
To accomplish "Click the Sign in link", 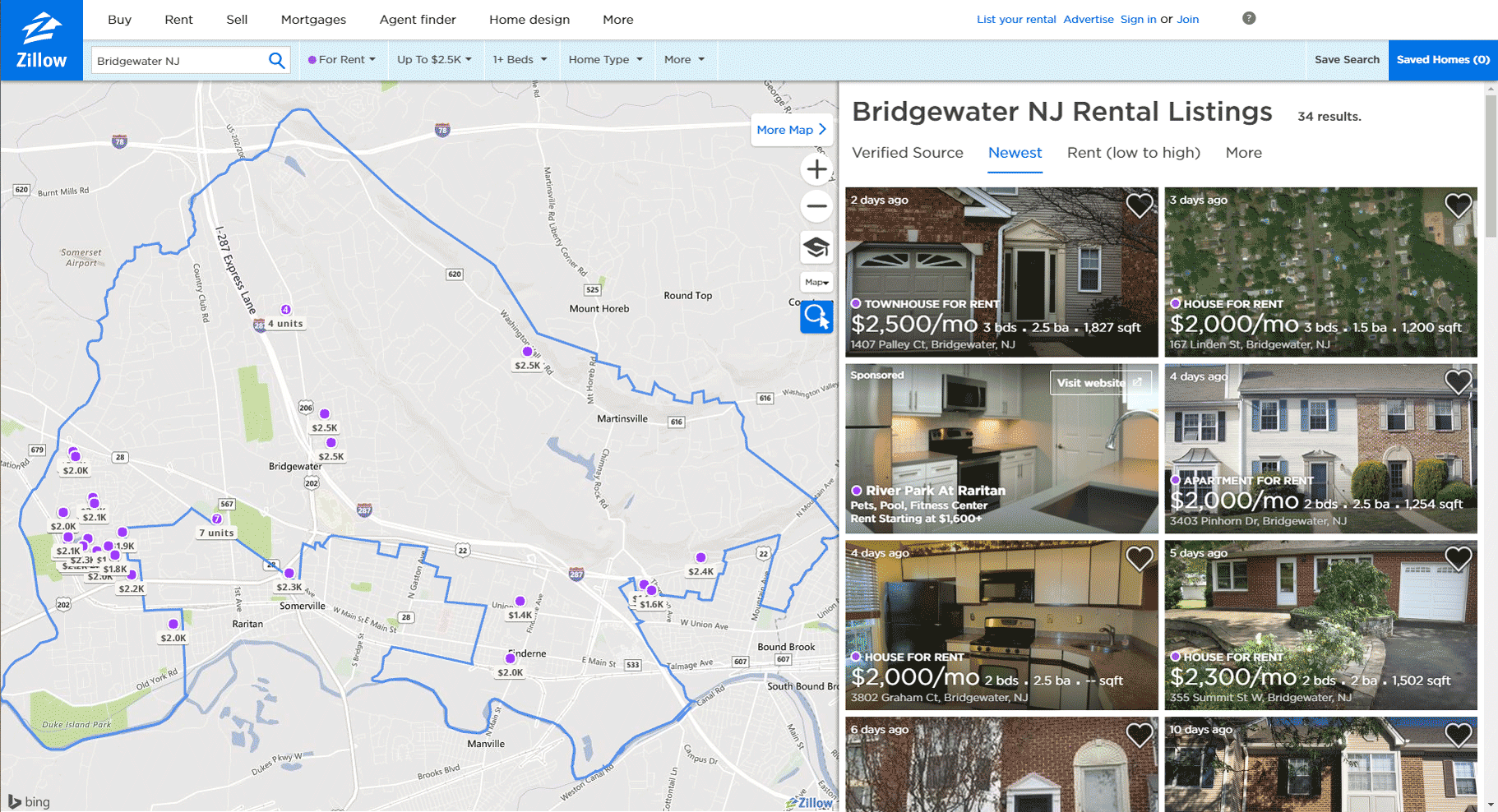I will (x=1138, y=19).
